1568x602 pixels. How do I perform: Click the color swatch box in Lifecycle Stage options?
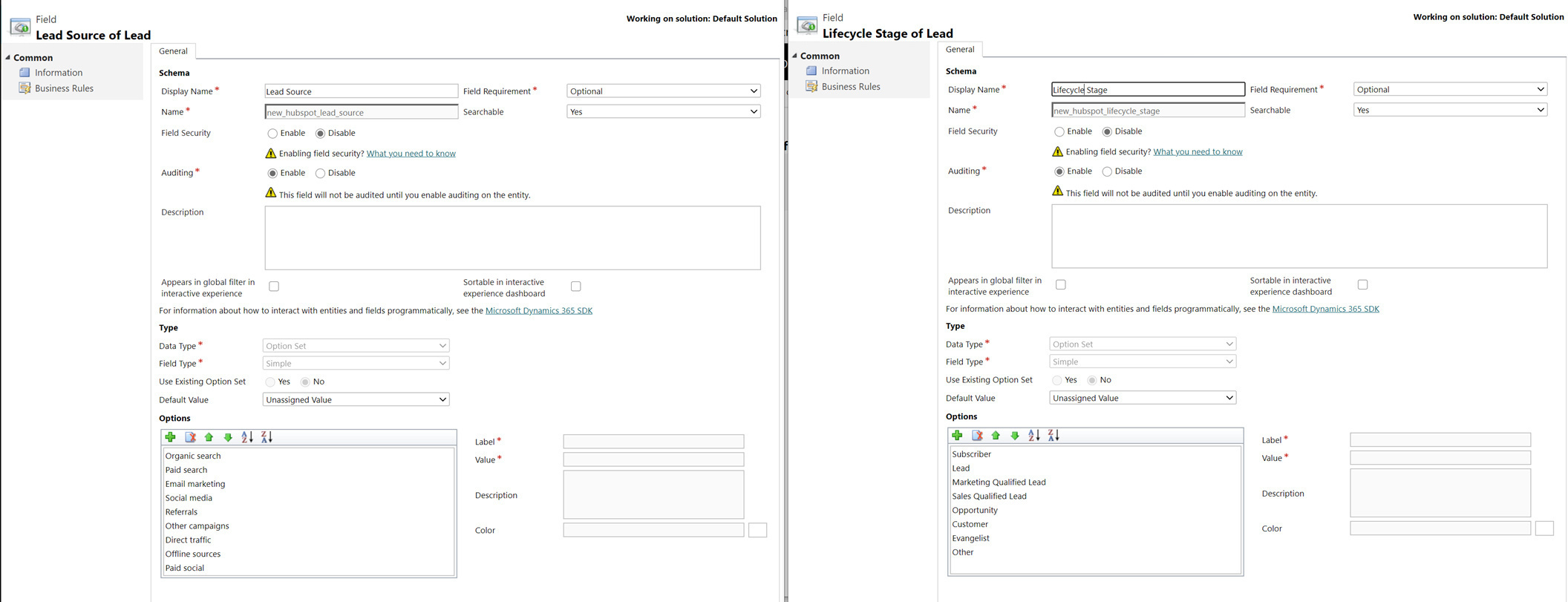pos(1545,529)
